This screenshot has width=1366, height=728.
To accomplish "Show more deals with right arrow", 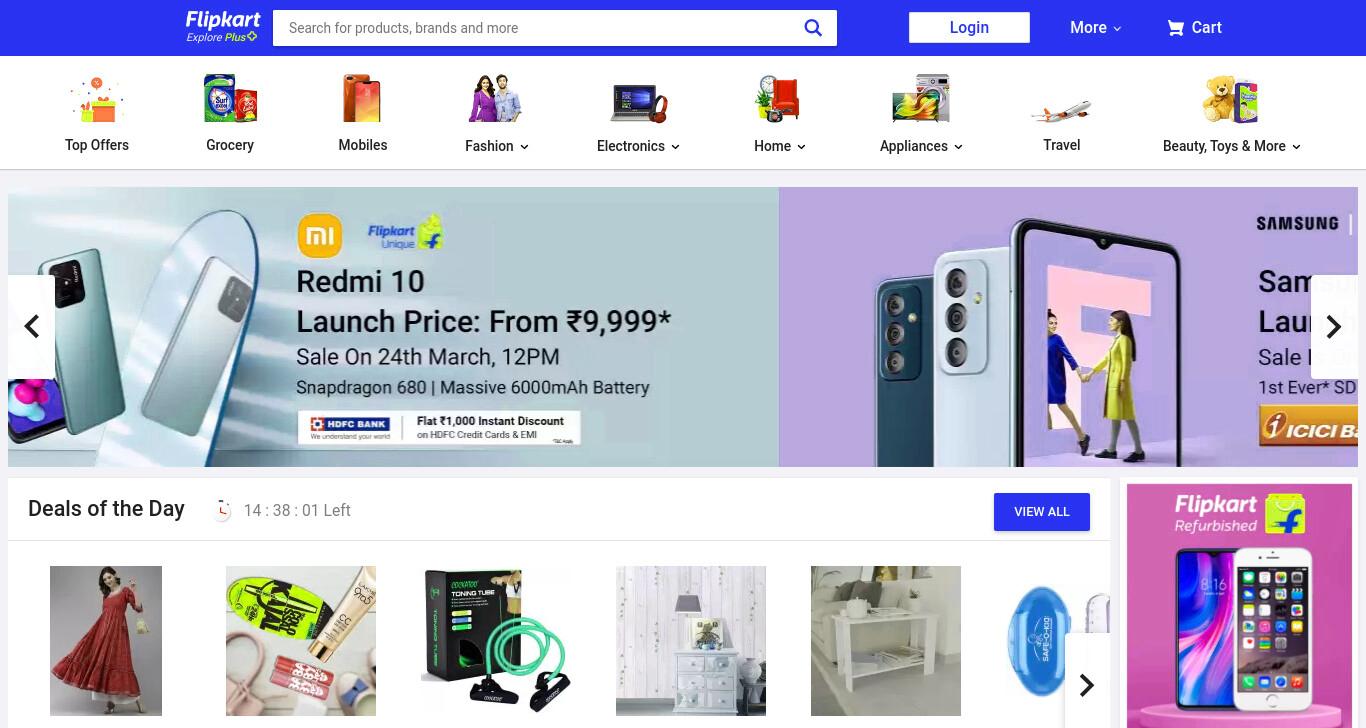I will click(x=1087, y=685).
